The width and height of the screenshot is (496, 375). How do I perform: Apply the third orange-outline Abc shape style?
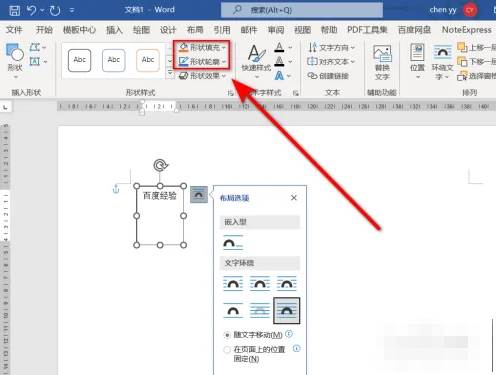tap(148, 60)
